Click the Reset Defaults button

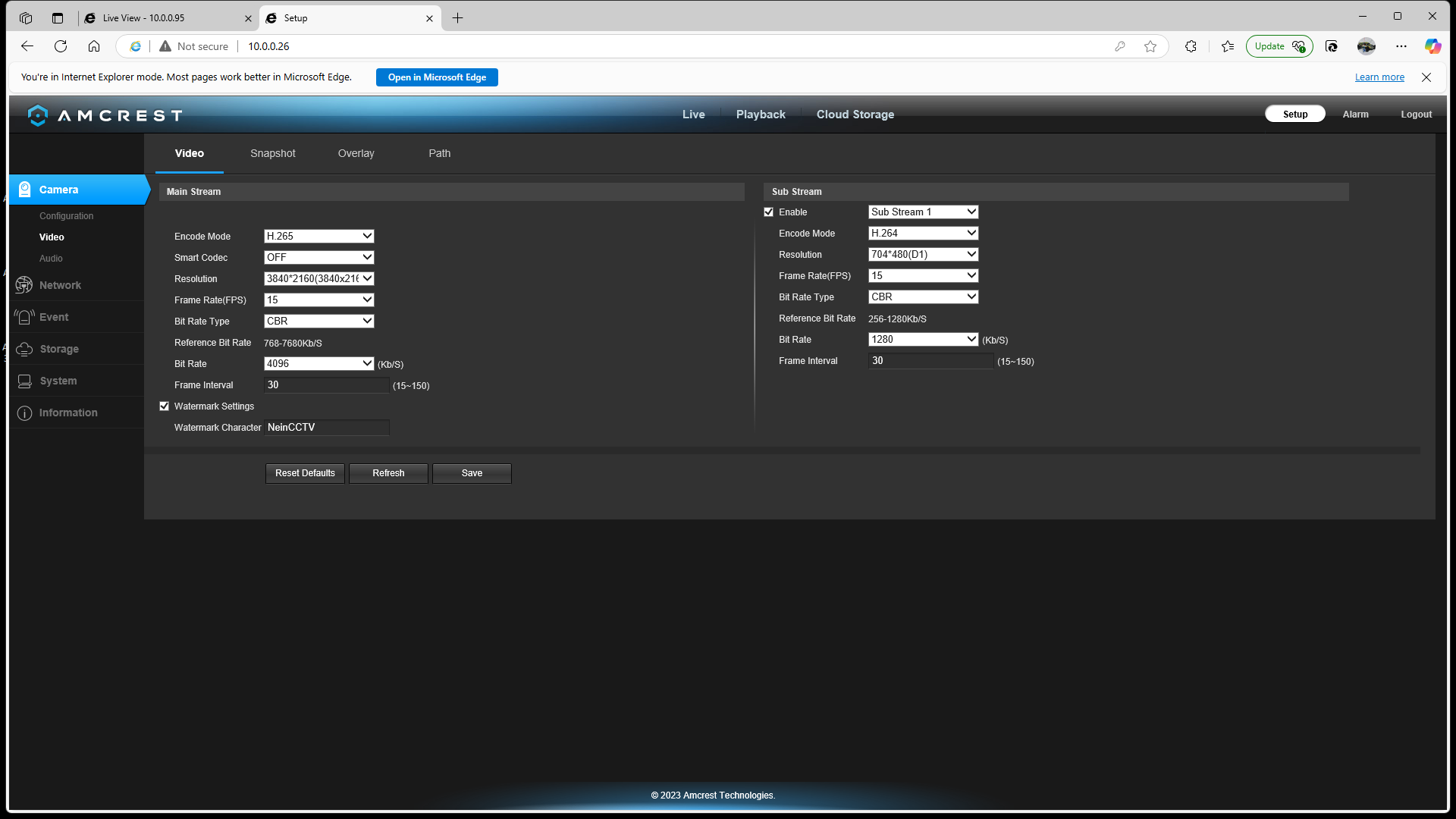[x=305, y=473]
